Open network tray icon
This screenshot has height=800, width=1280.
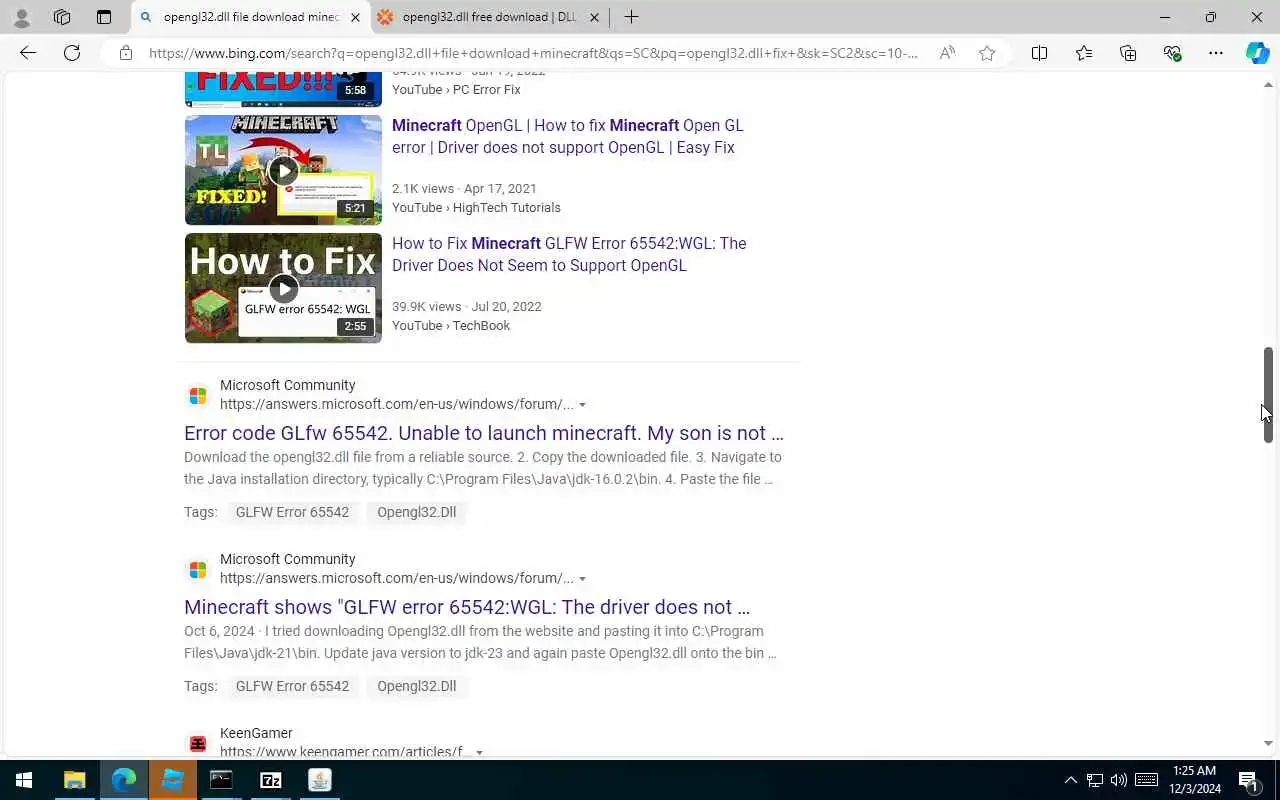point(1095,780)
